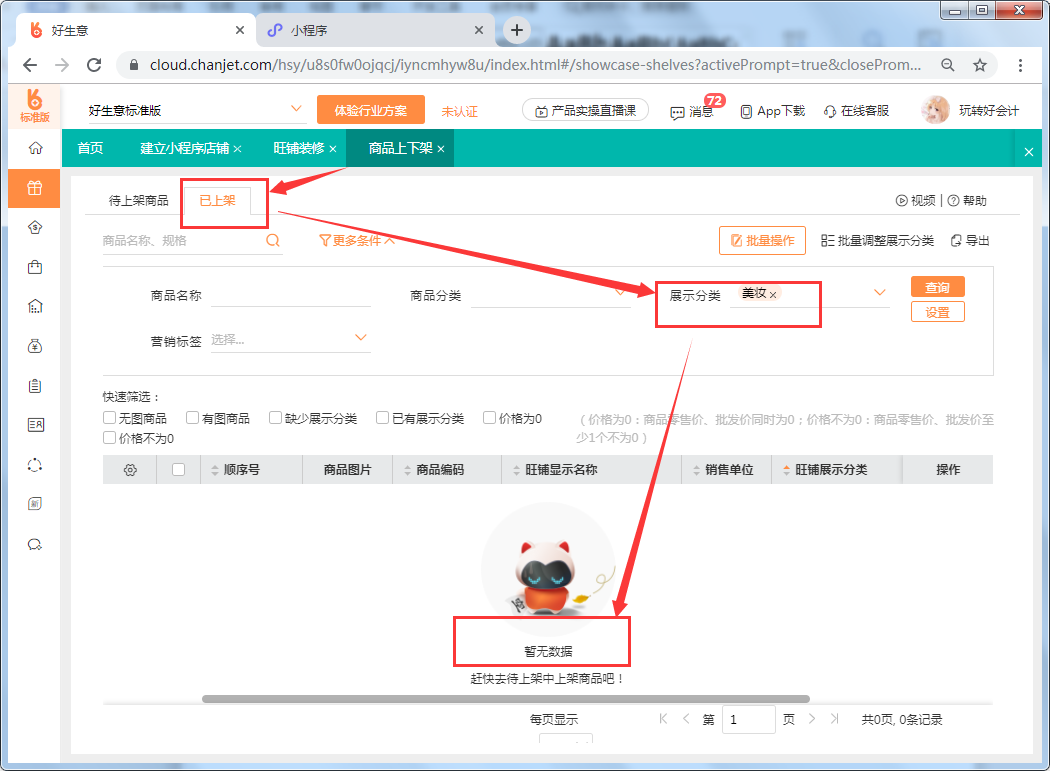The height and width of the screenshot is (771, 1050).
Task: Click the horizontal table scrollbar
Action: [506, 699]
